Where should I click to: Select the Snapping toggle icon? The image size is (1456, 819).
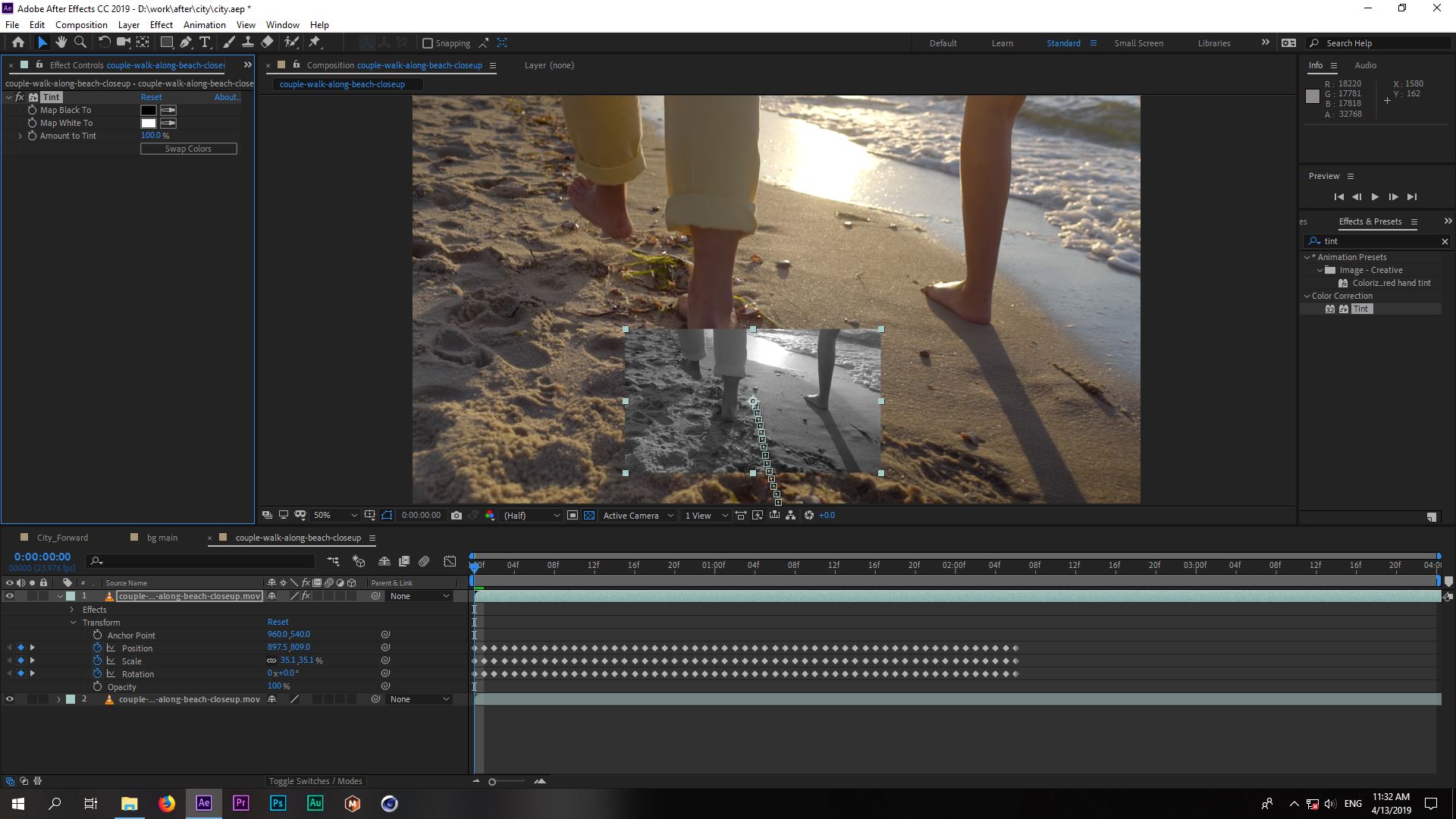pyautogui.click(x=426, y=42)
